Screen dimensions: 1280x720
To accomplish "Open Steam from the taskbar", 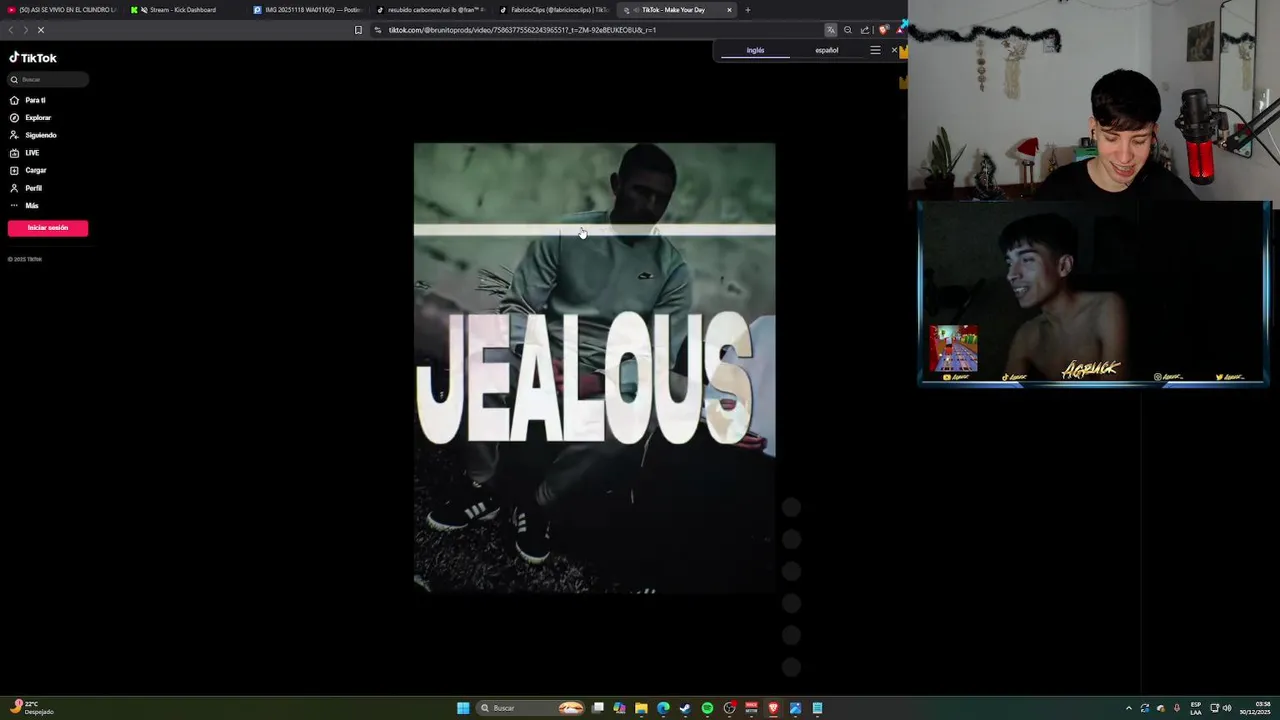I will coord(685,708).
